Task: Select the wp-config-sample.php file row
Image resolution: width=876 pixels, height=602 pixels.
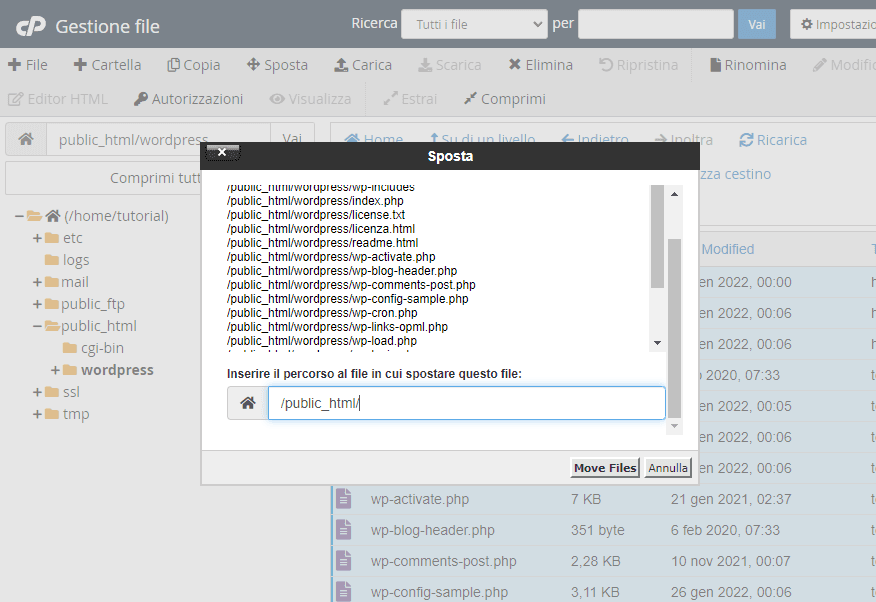Action: (603, 591)
